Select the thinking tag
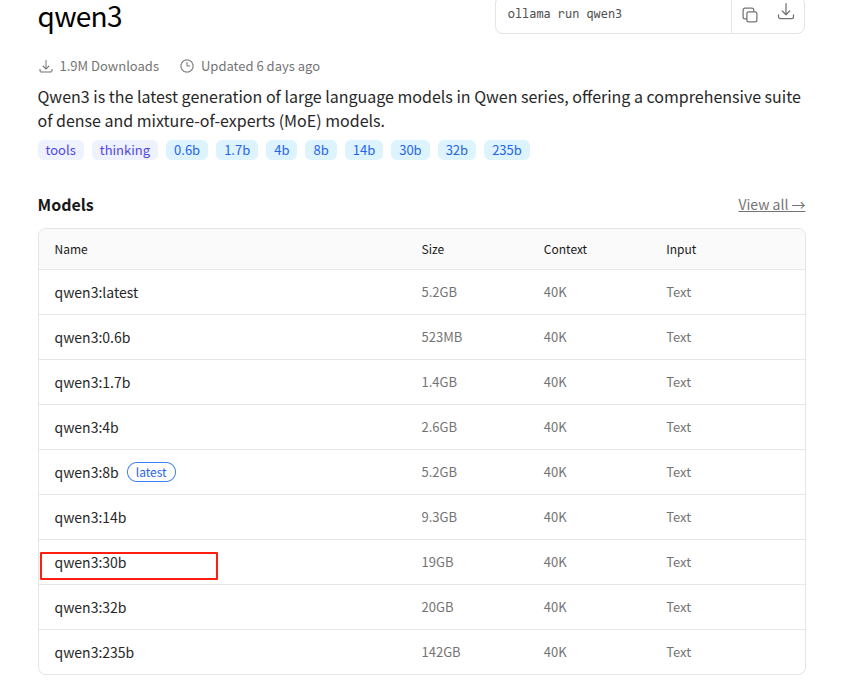This screenshot has height=698, width=845. (x=125, y=150)
